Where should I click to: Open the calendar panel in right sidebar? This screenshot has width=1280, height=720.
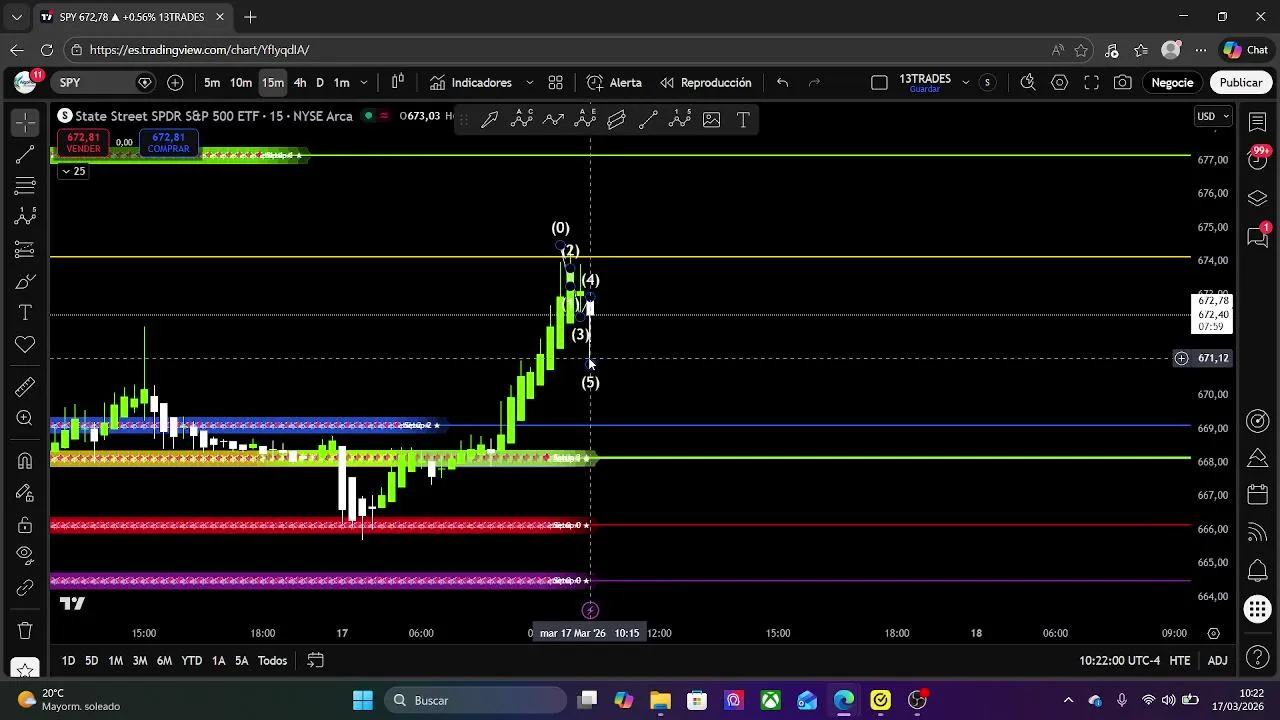[1258, 495]
